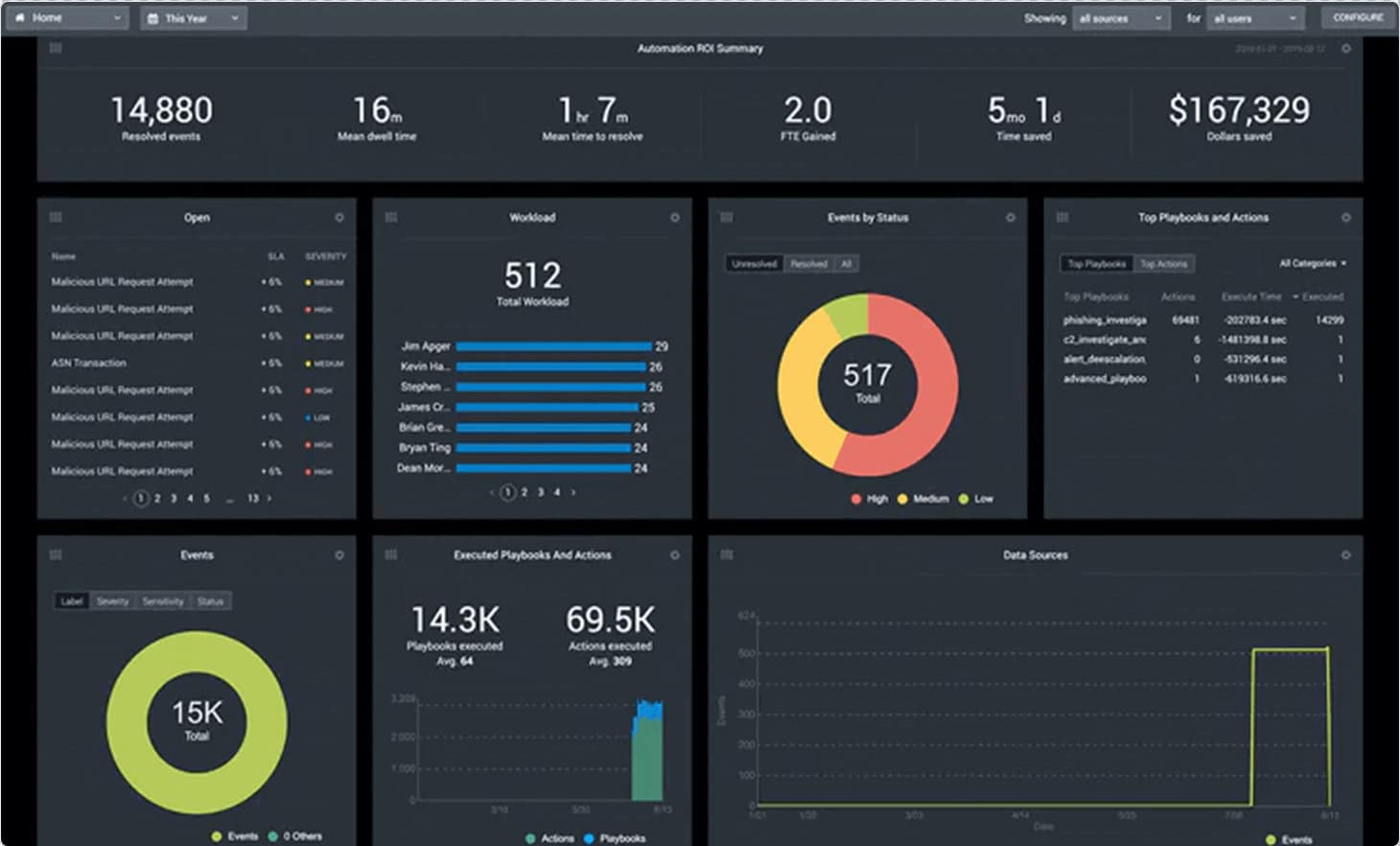Open the phishing_investiga playbook row

point(1203,320)
